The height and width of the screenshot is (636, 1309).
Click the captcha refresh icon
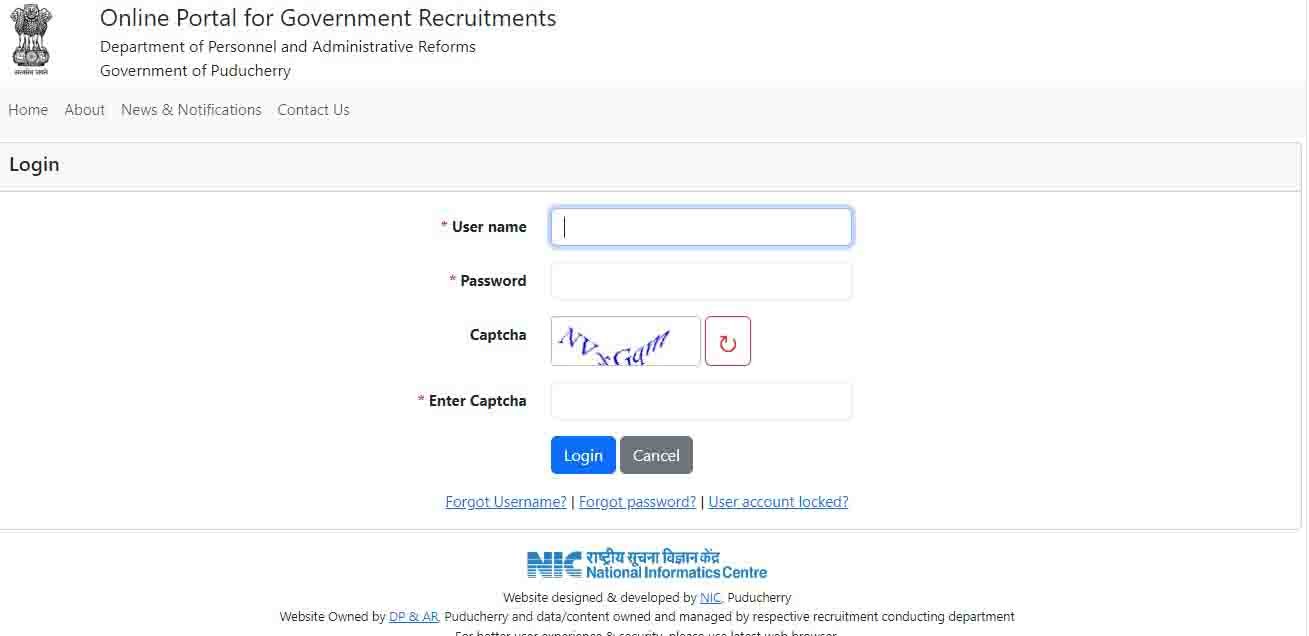[727, 342]
